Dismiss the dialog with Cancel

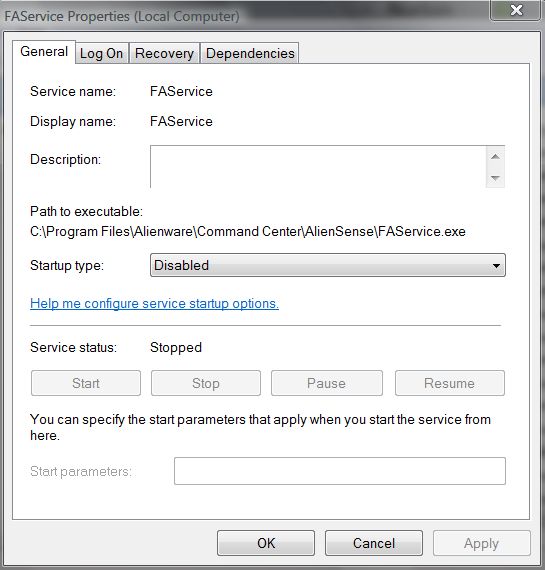374,543
